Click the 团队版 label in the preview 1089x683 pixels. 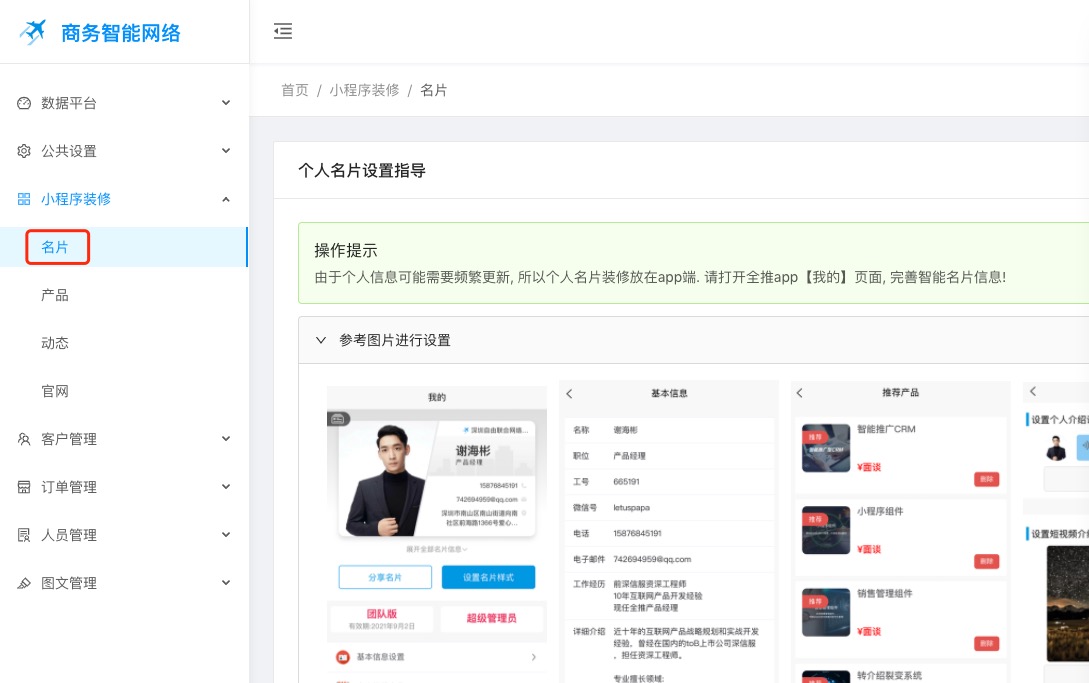pos(382,614)
